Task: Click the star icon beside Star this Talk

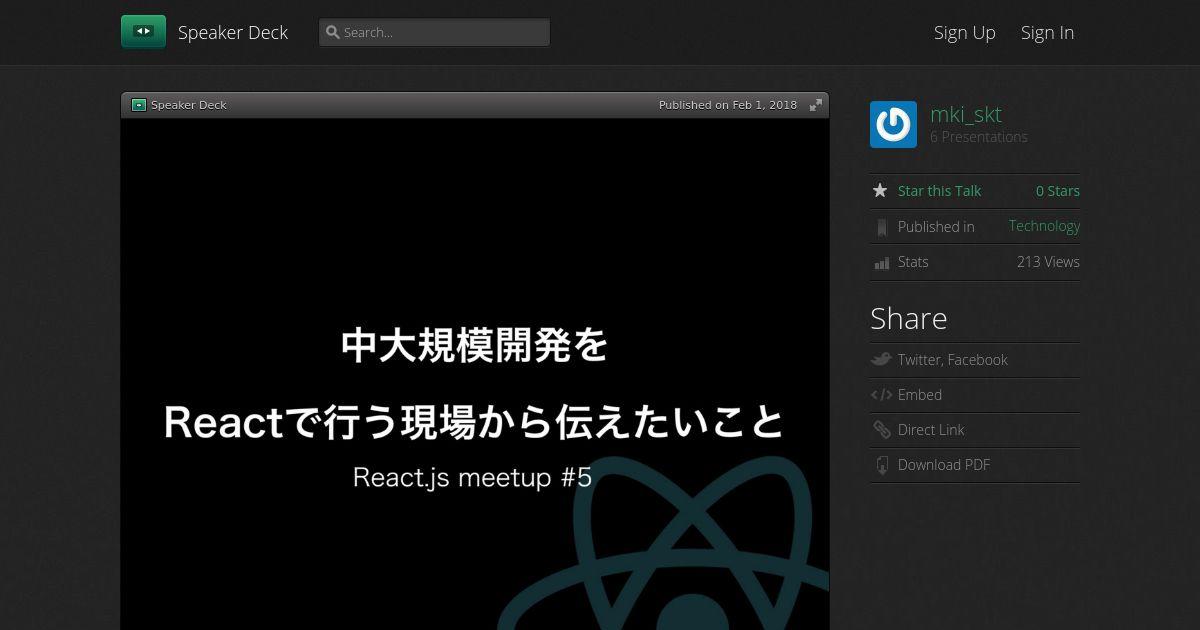Action: pyautogui.click(x=880, y=190)
